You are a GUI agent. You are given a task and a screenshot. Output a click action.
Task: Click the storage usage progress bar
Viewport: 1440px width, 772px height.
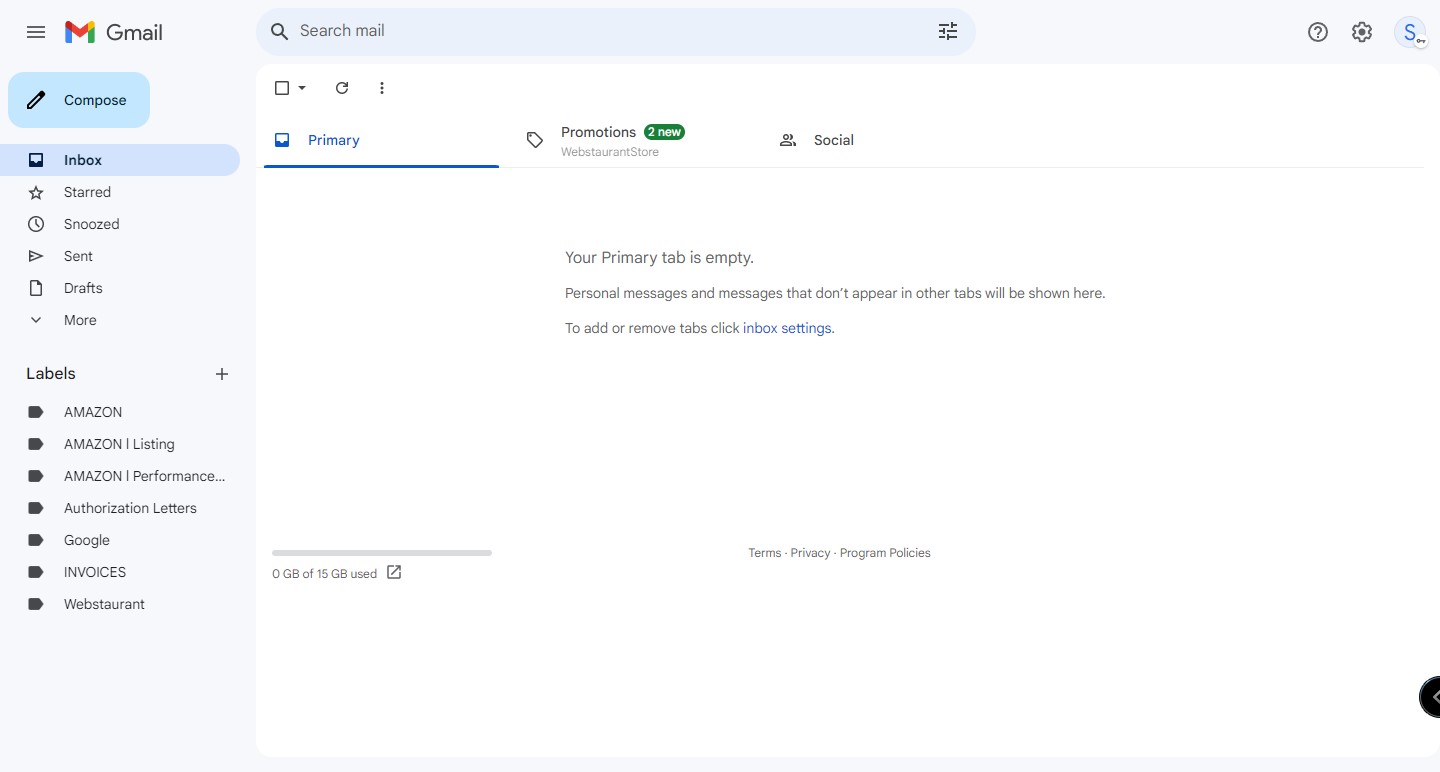pos(382,553)
